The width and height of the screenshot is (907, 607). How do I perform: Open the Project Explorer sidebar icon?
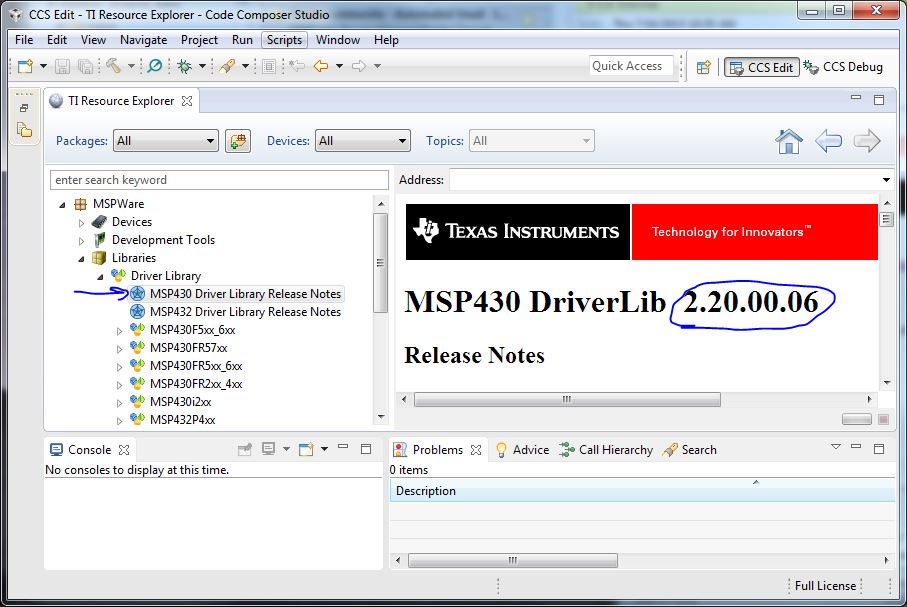tap(24, 130)
